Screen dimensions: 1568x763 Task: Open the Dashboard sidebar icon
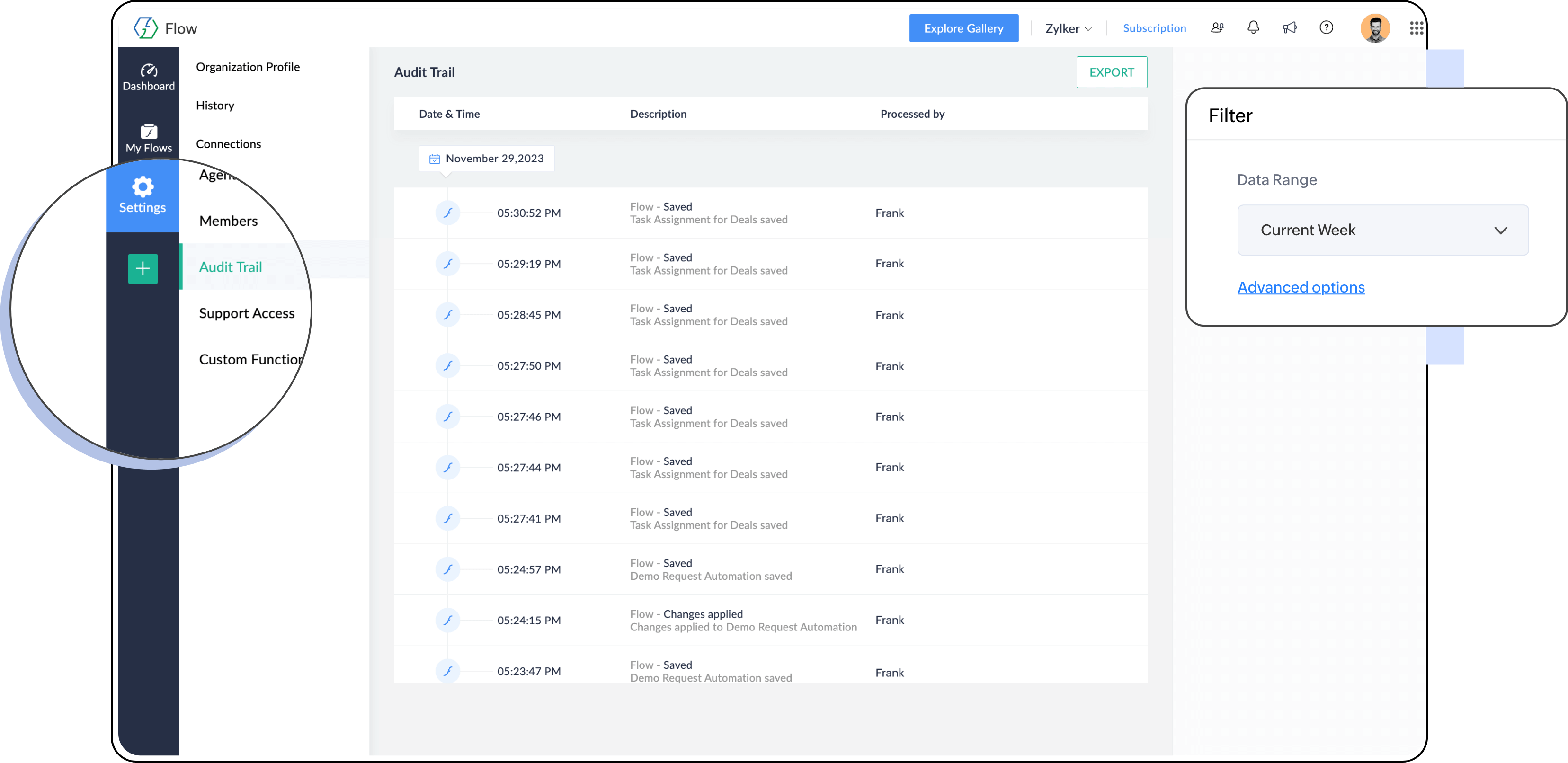[149, 77]
